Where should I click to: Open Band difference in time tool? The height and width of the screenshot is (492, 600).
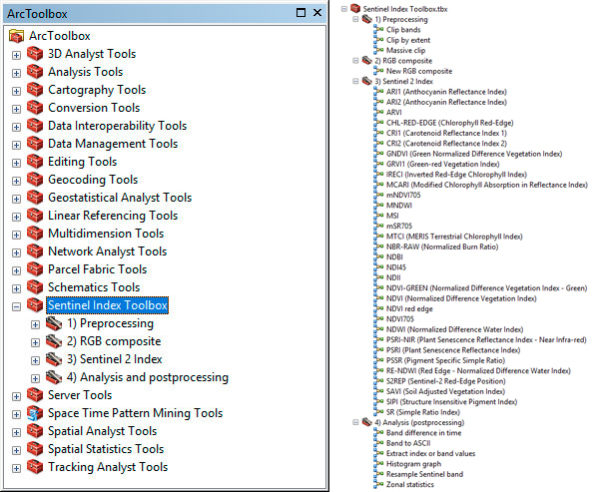[x=424, y=432]
